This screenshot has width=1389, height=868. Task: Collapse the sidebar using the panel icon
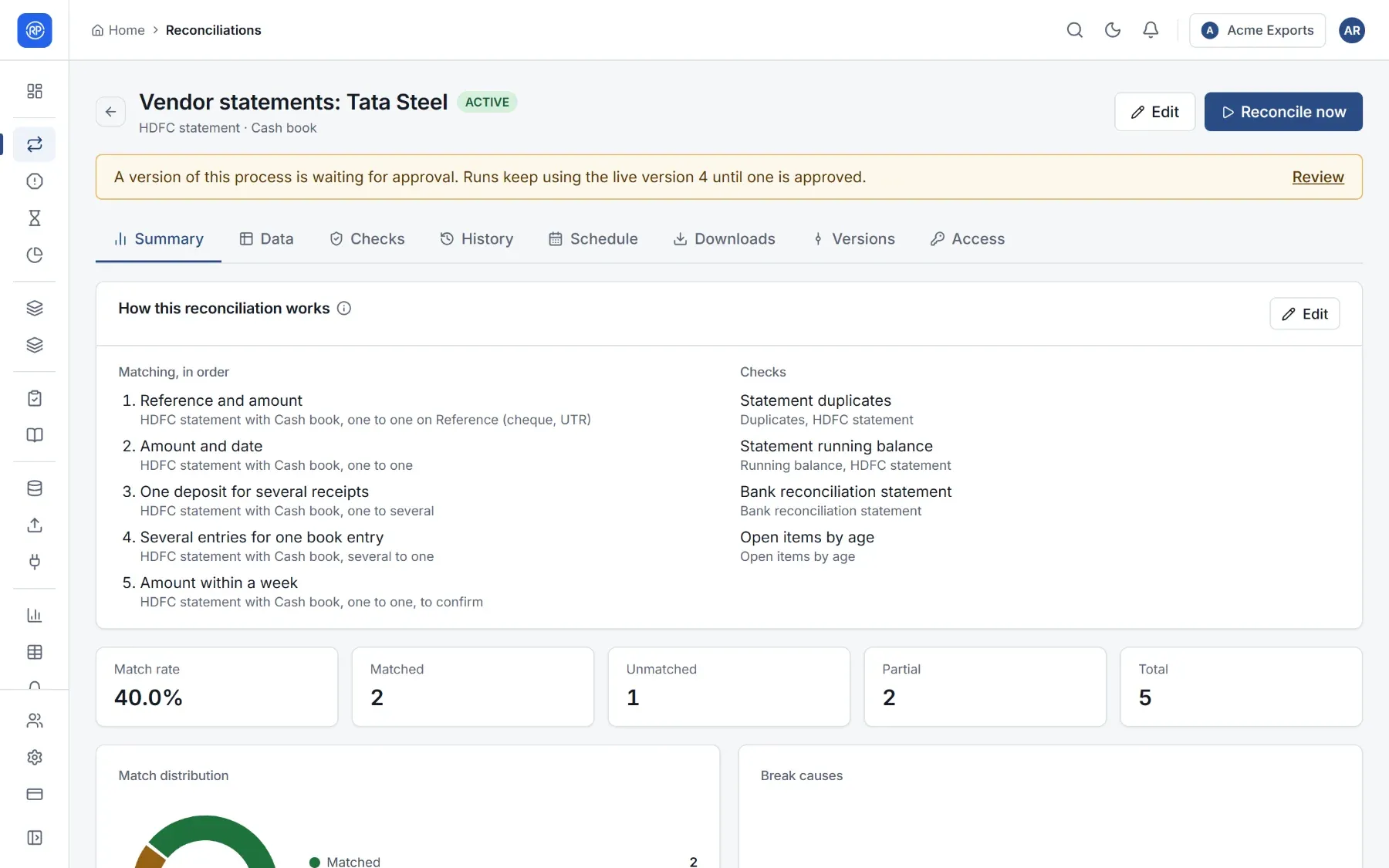34,838
